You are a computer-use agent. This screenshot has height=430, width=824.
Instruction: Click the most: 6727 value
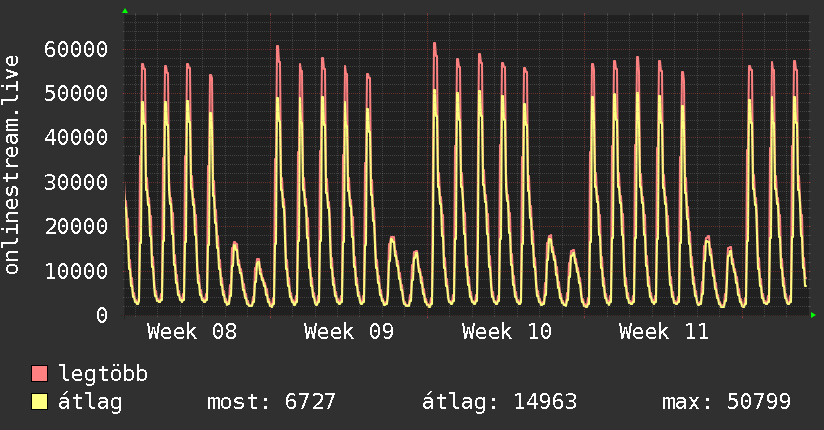coord(271,402)
